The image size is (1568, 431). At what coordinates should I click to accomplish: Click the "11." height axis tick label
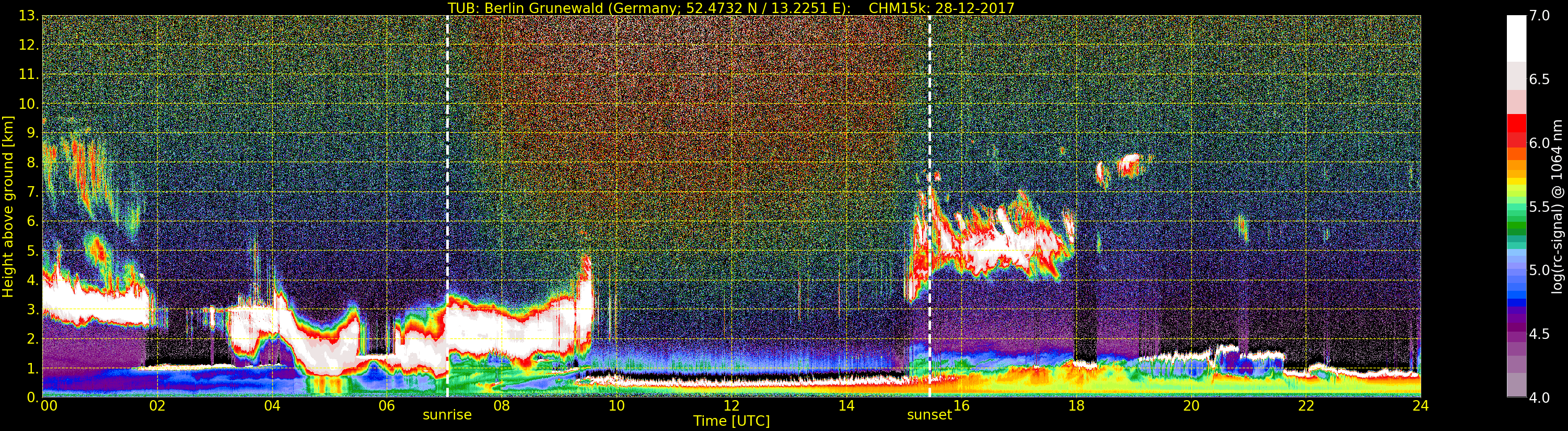(x=29, y=74)
